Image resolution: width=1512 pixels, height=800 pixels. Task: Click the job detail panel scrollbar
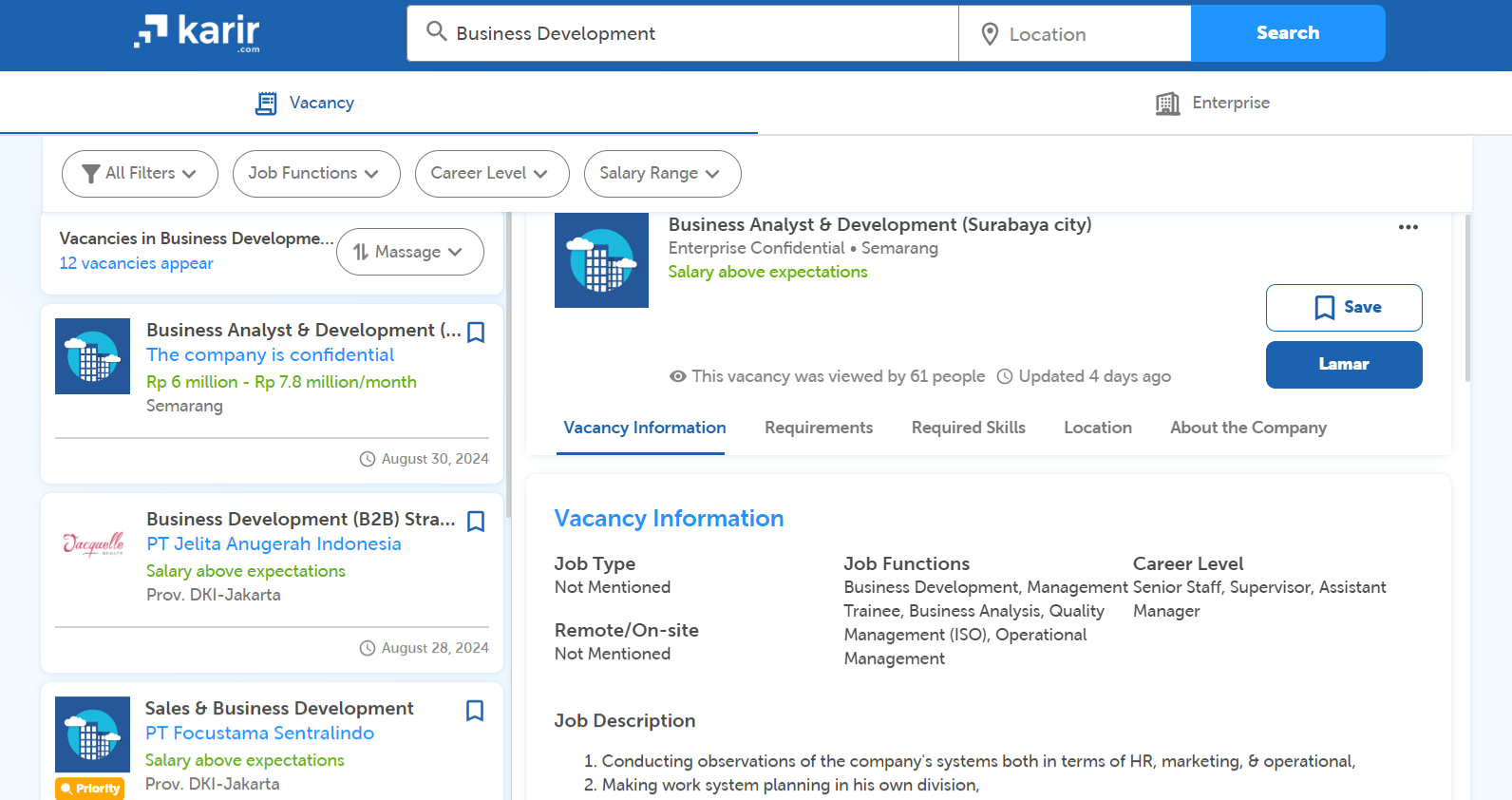(x=1468, y=297)
